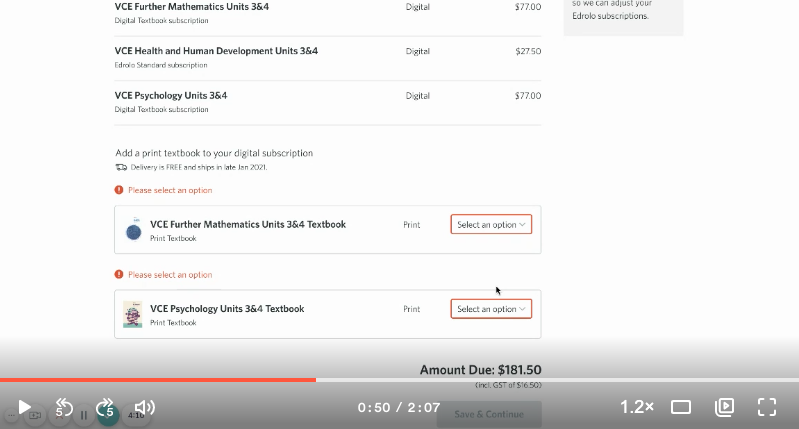Select 'VCE Further Mathematics Units 3&4' subscription title
799x429 pixels.
192,7
